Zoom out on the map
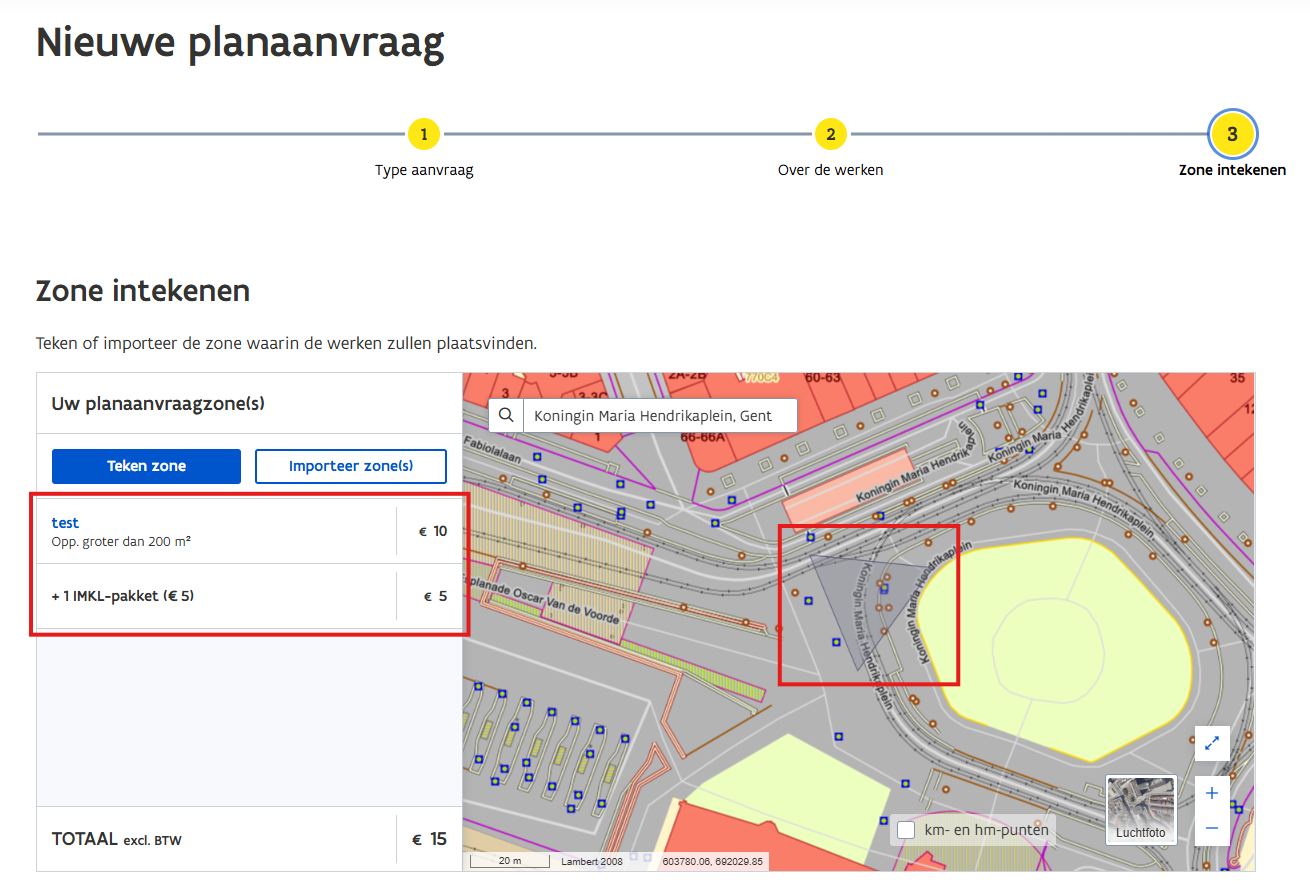1310x891 pixels. click(x=1212, y=828)
